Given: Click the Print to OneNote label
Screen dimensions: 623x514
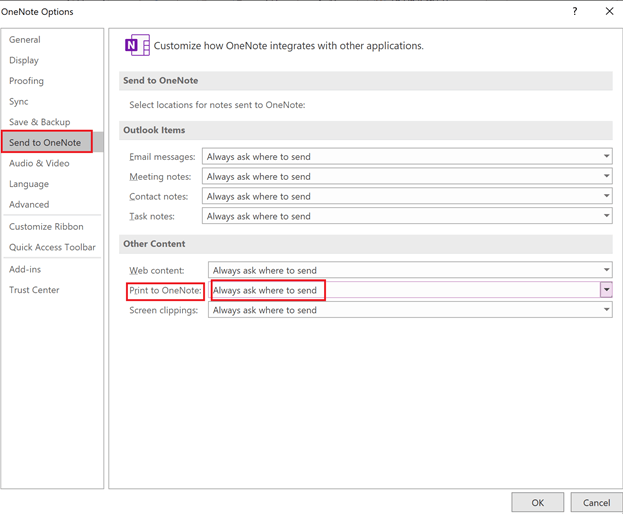Looking at the screenshot, I should point(165,290).
